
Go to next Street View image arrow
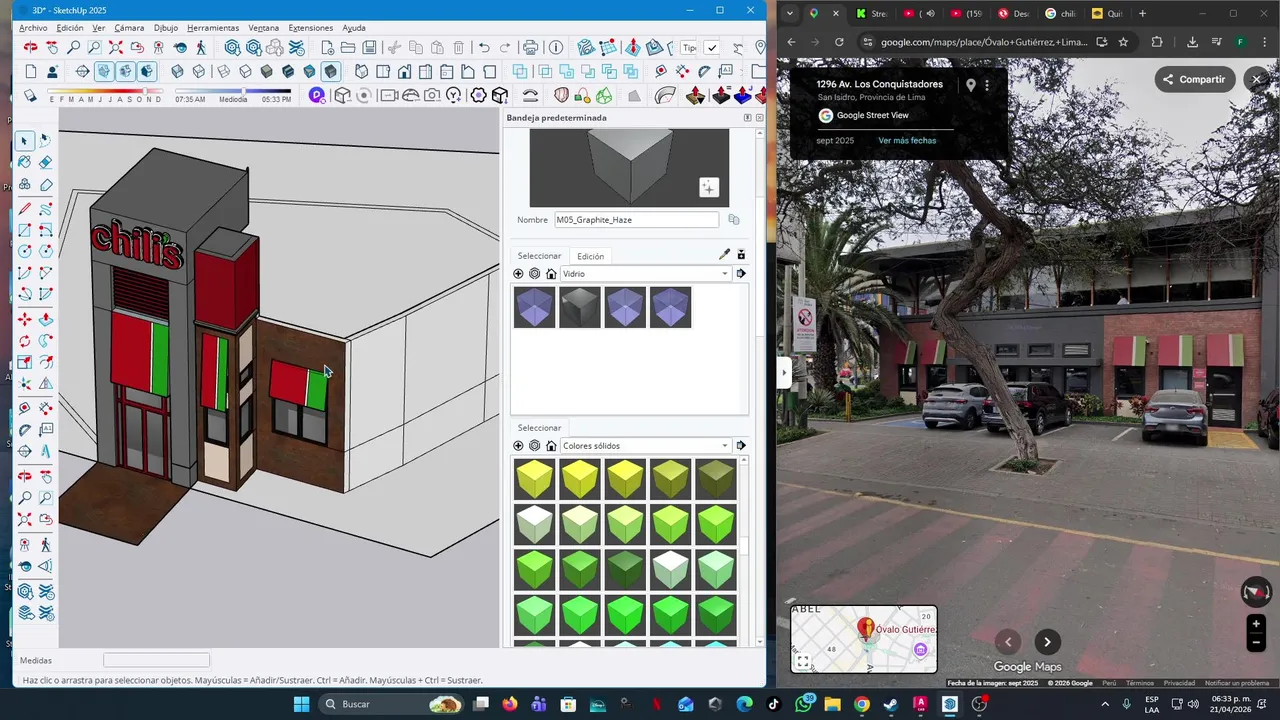(1047, 642)
